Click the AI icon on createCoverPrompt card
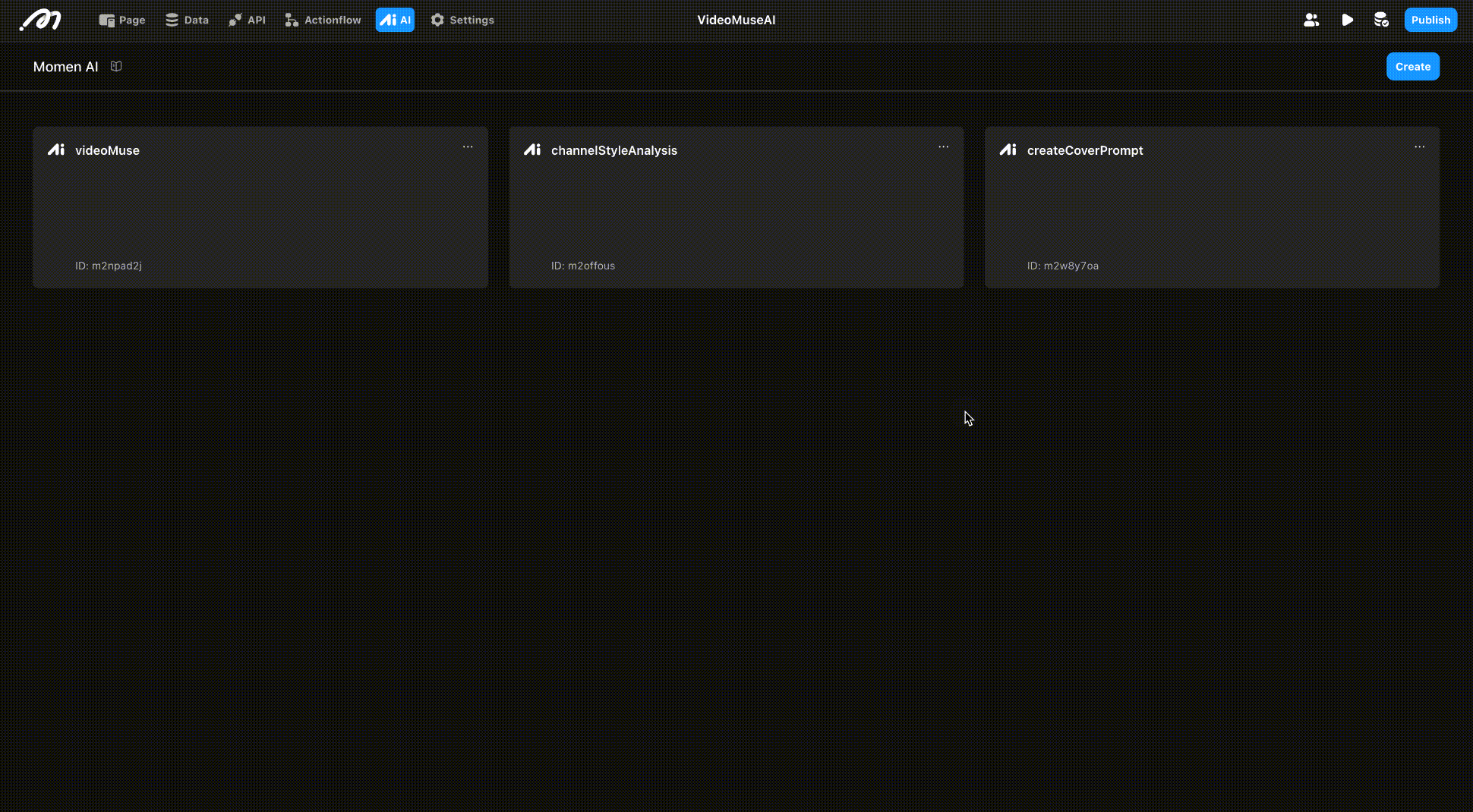This screenshot has width=1473, height=812. pos(1008,150)
